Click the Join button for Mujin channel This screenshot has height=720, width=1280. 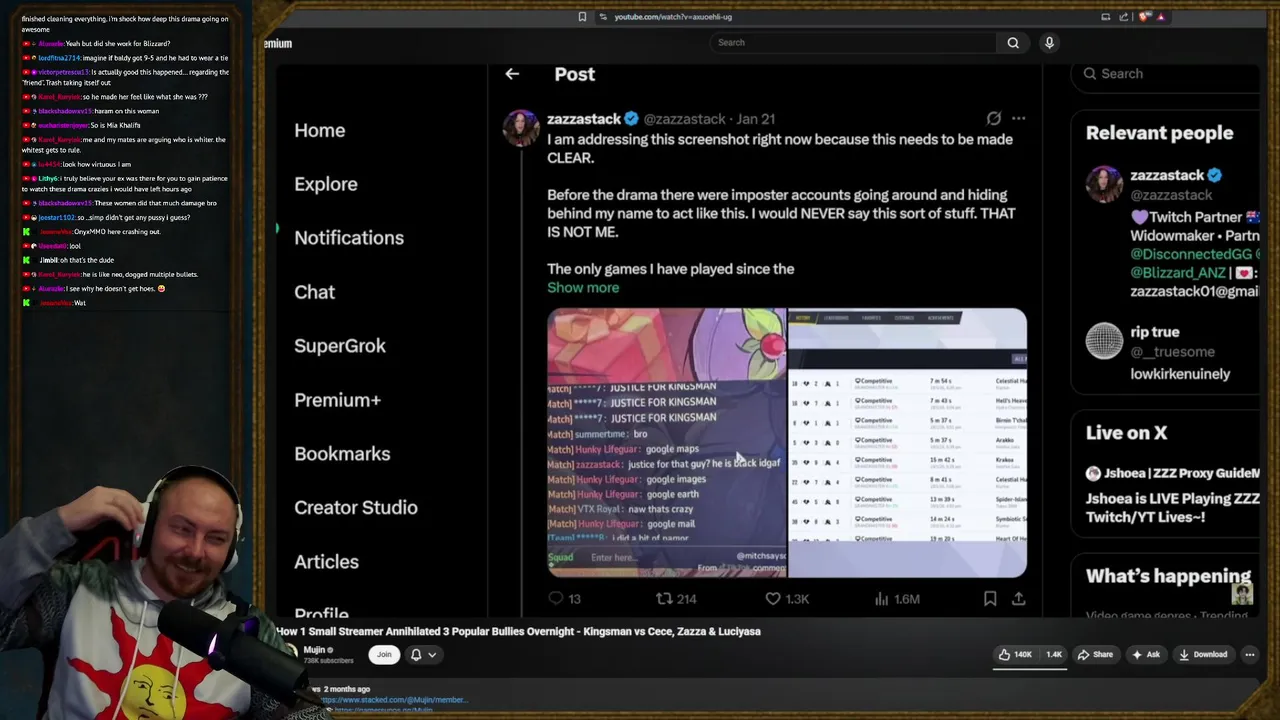coord(384,654)
